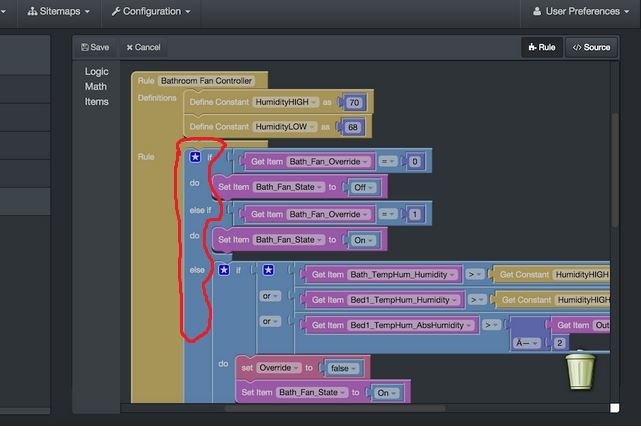This screenshot has width=641, height=438.
Task: Open the Sitemaps menu
Action: [x=58, y=11]
